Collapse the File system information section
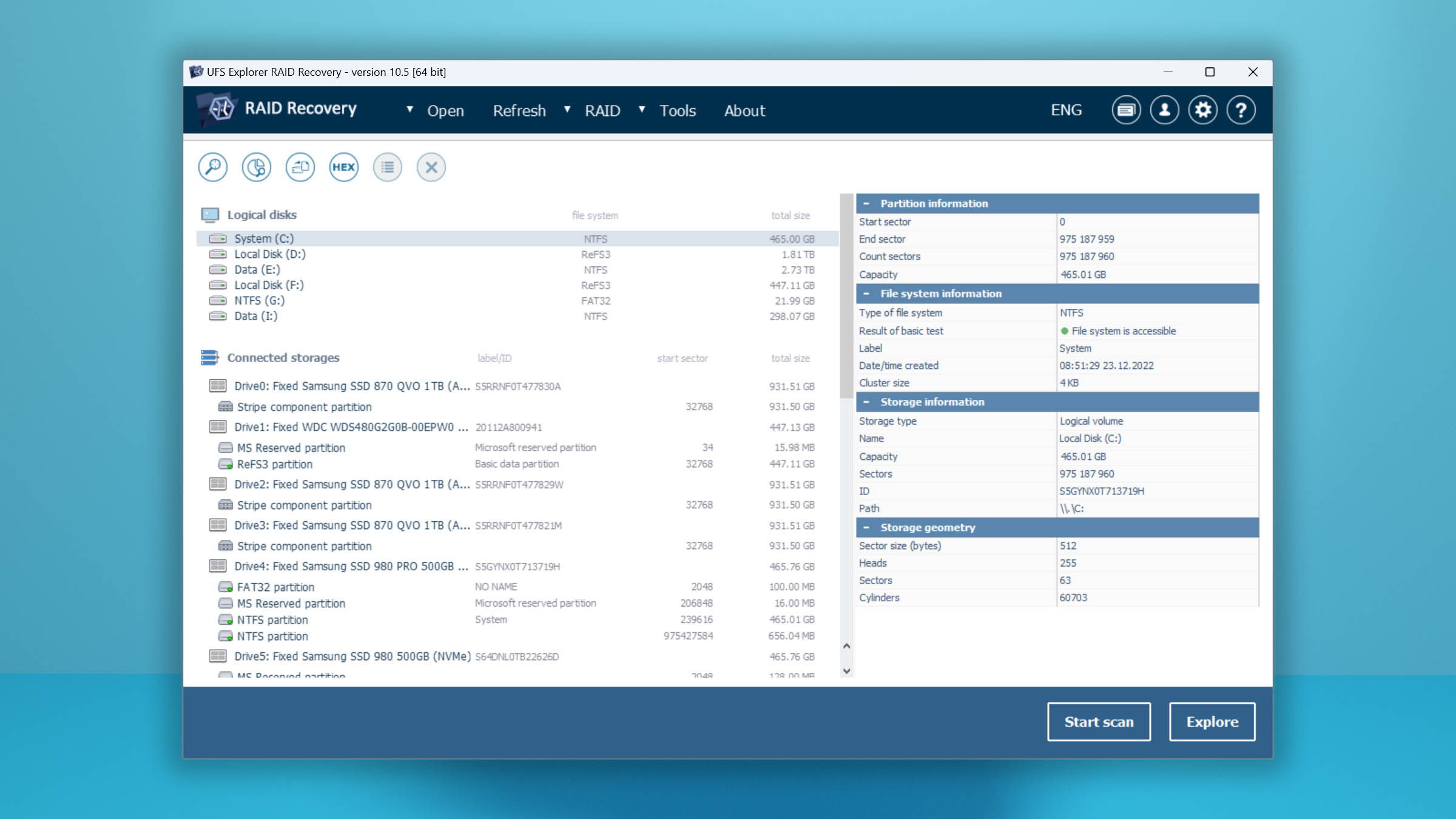This screenshot has width=1456, height=819. coord(866,294)
